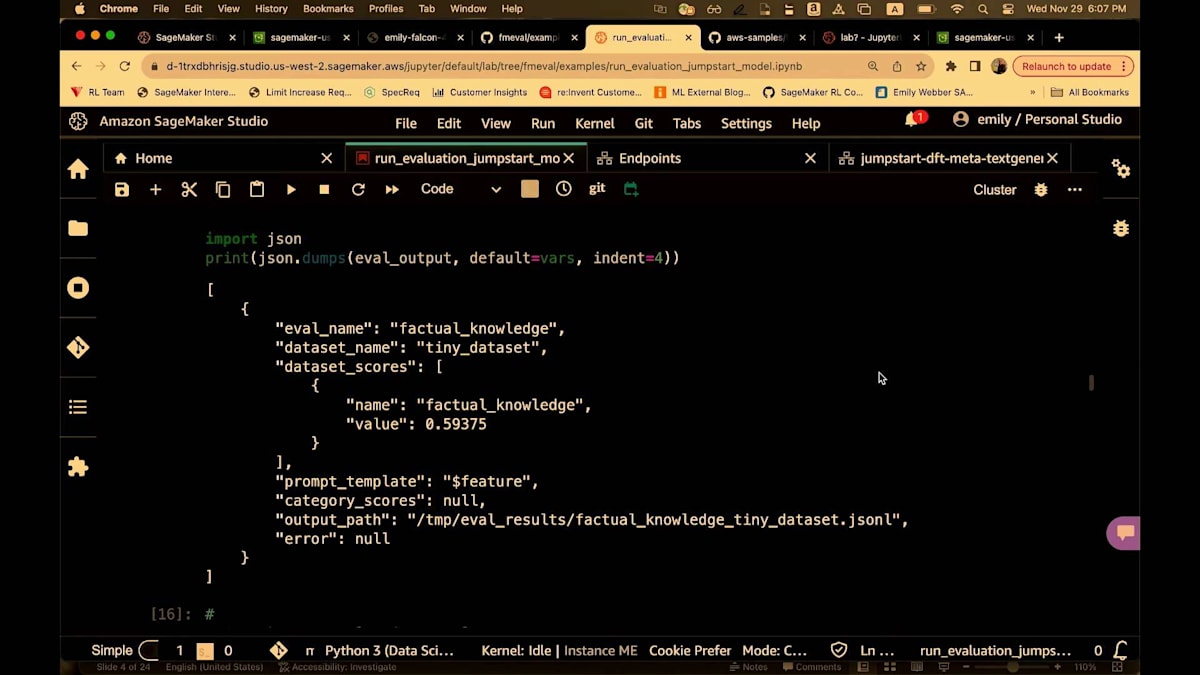The width and height of the screenshot is (1200, 675).
Task: Open Property Inspector gears icon
Action: 1121,169
